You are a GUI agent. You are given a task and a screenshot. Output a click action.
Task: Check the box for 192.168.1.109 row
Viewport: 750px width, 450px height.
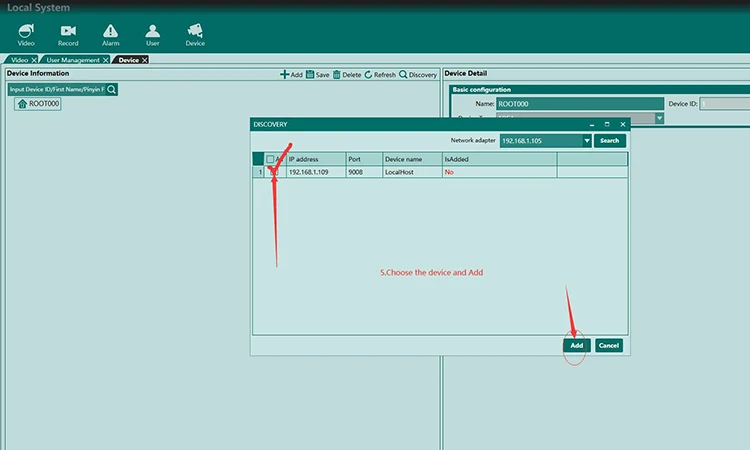click(x=274, y=172)
